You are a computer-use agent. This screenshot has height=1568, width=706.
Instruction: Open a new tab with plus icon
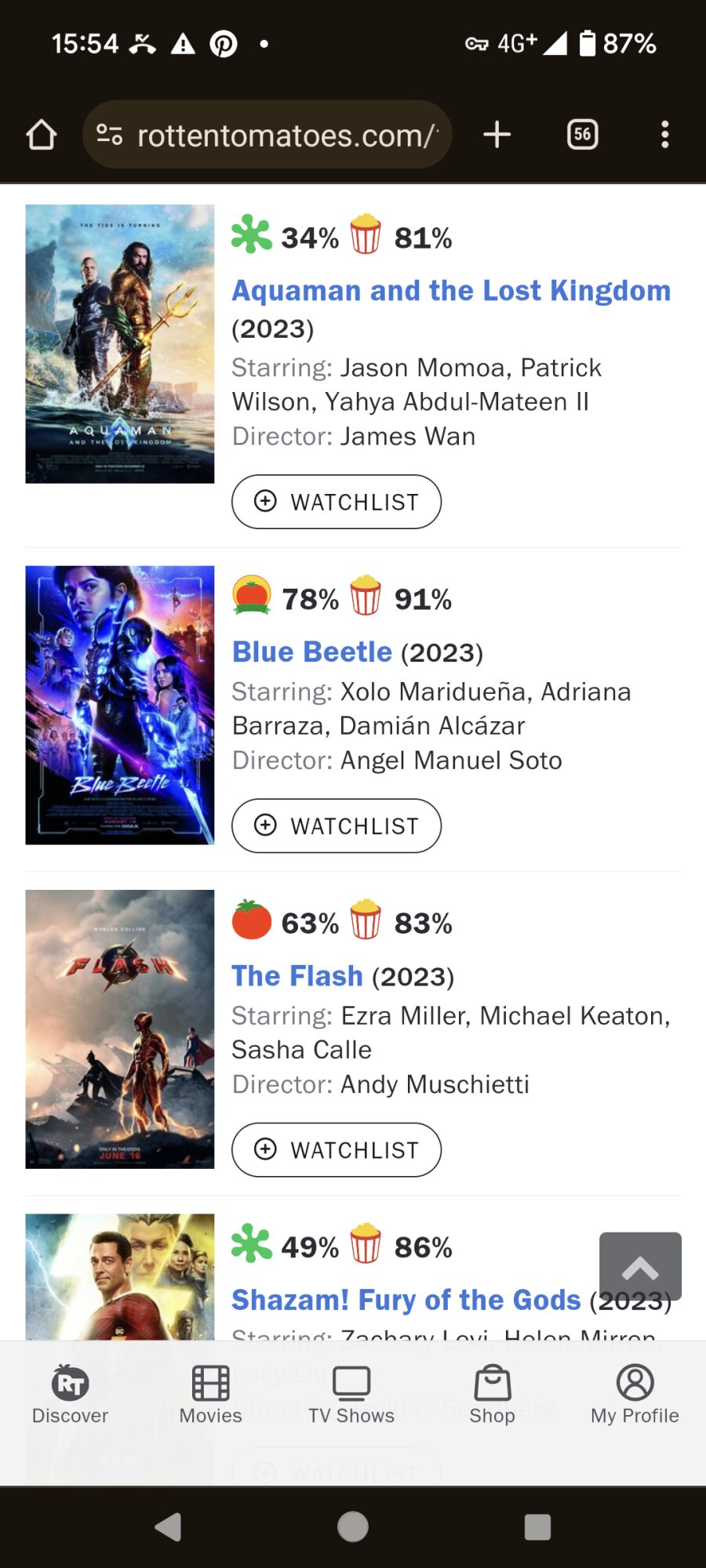coord(497,135)
